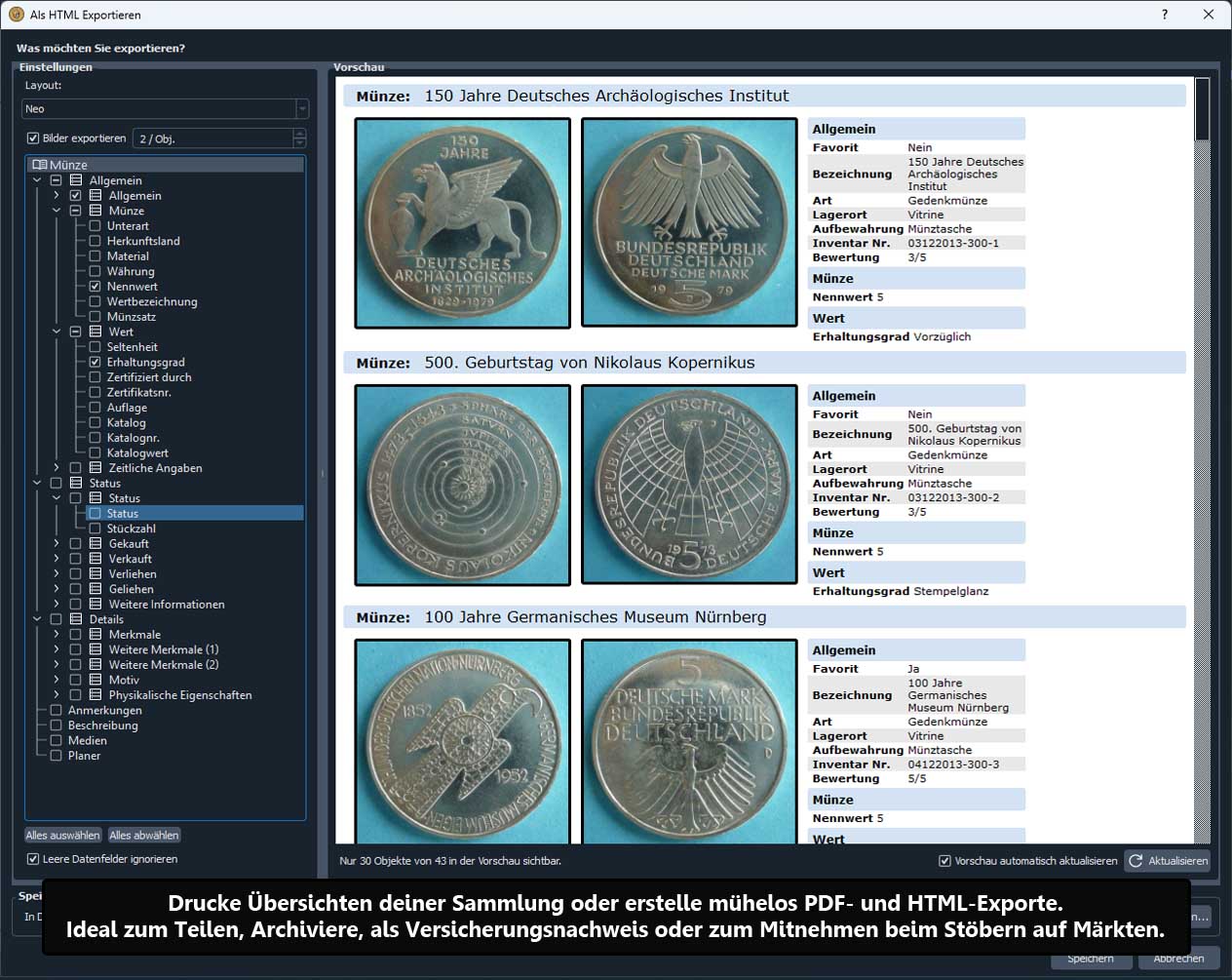
Task: Toggle Leere Datenfelder ignorieren checkbox
Action: [x=33, y=859]
